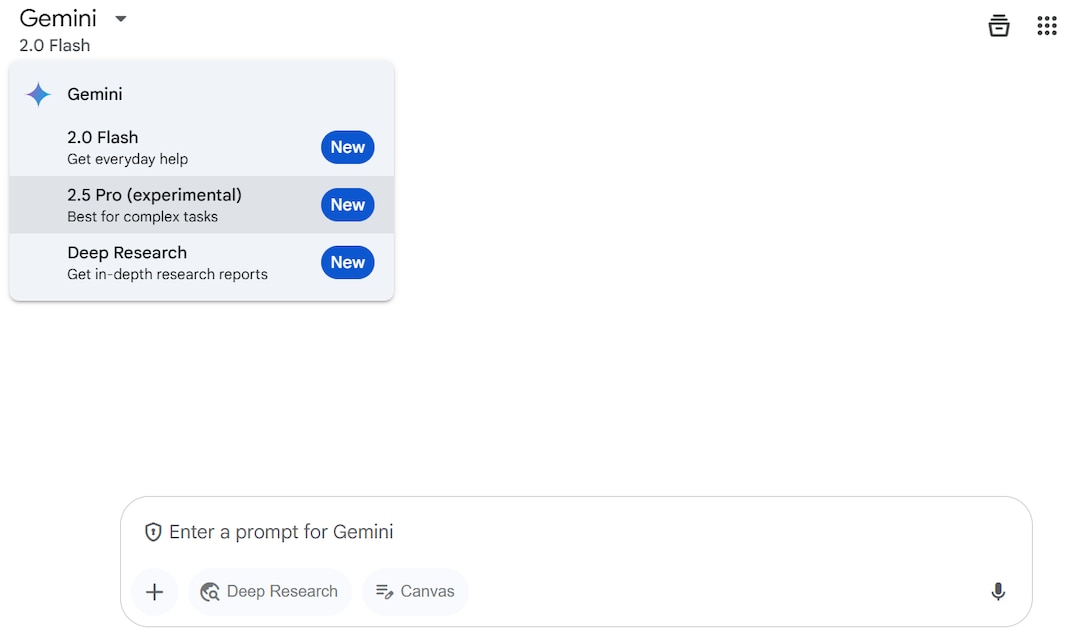The height and width of the screenshot is (628, 1080).
Task: Focus the Enter a prompt for Gemini field
Action: coord(560,532)
